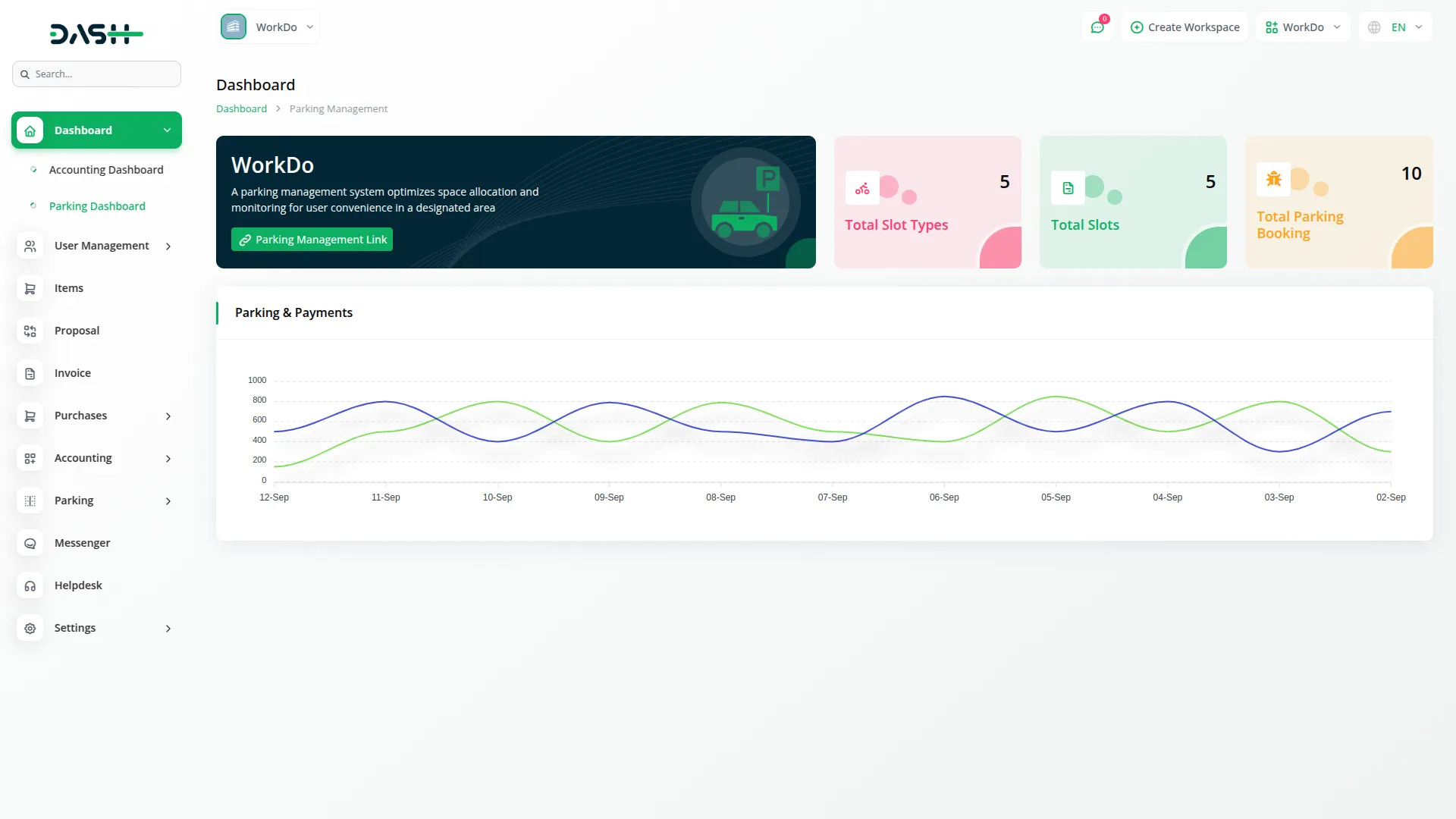The image size is (1456, 819).
Task: Click the Helpdesk headset icon
Action: point(30,585)
